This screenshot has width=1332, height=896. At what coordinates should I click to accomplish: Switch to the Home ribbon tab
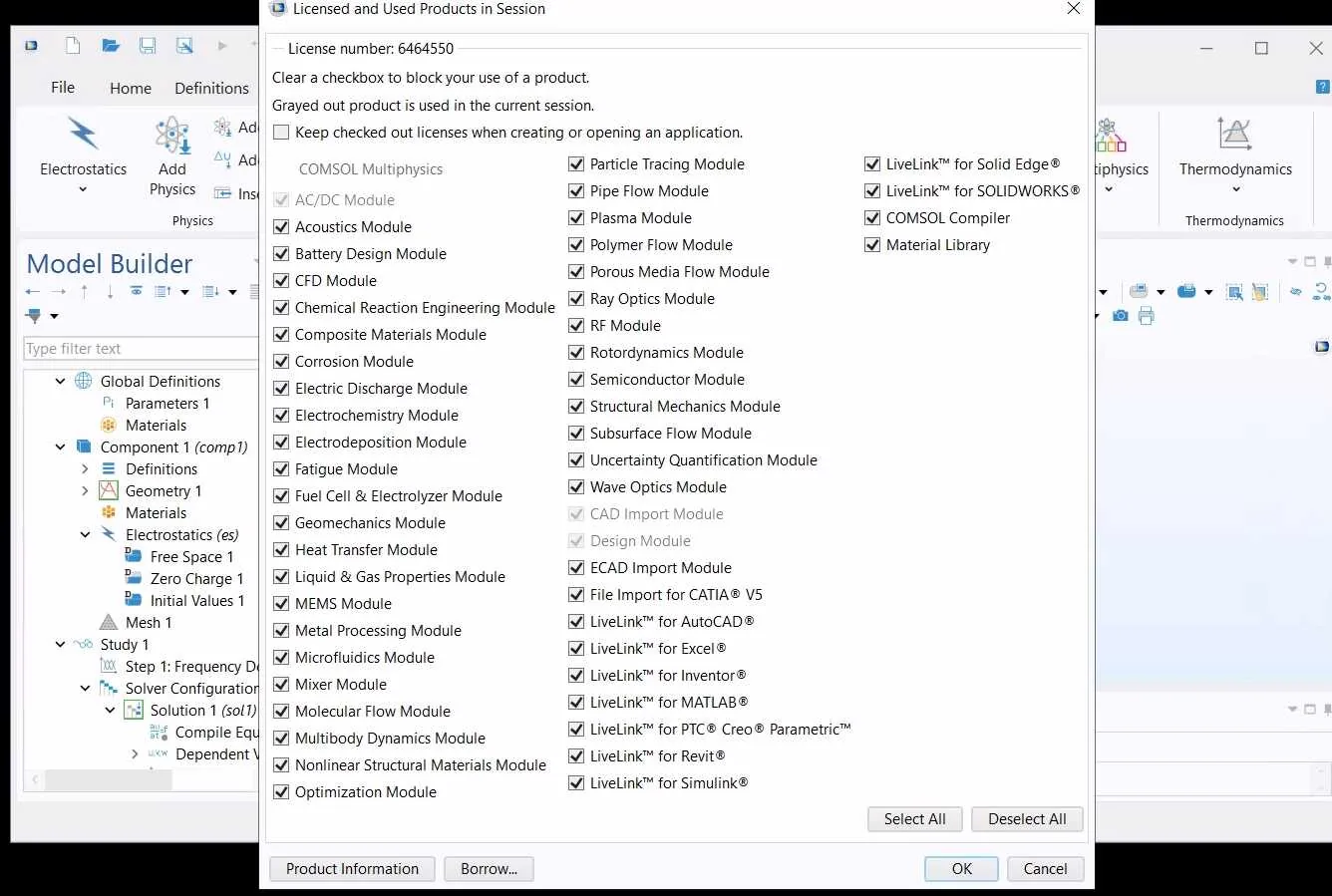point(131,88)
